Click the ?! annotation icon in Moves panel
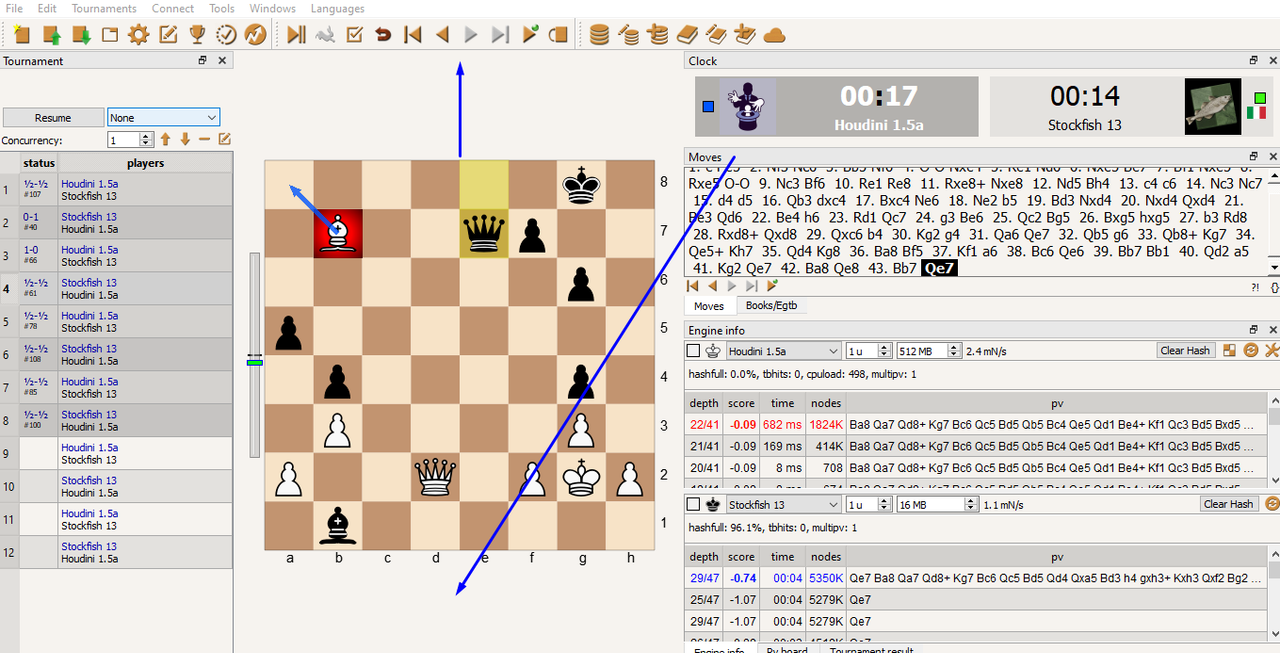 point(1255,287)
